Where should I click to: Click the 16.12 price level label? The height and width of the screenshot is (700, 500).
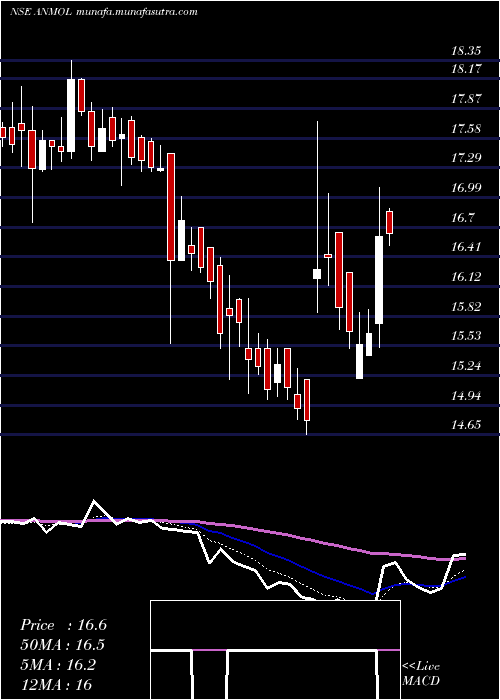466,277
